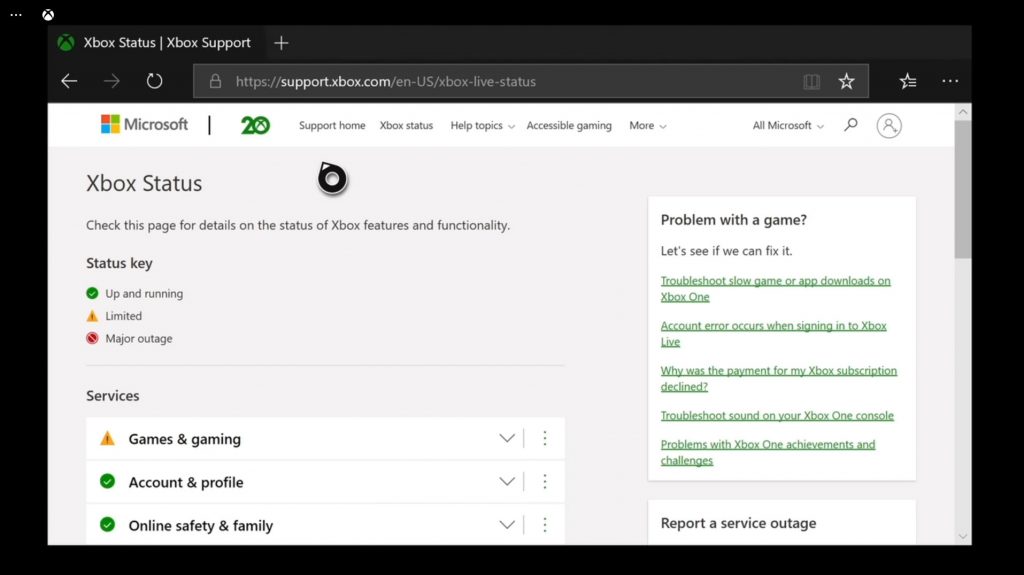Open more options for Account & profile

(545, 482)
